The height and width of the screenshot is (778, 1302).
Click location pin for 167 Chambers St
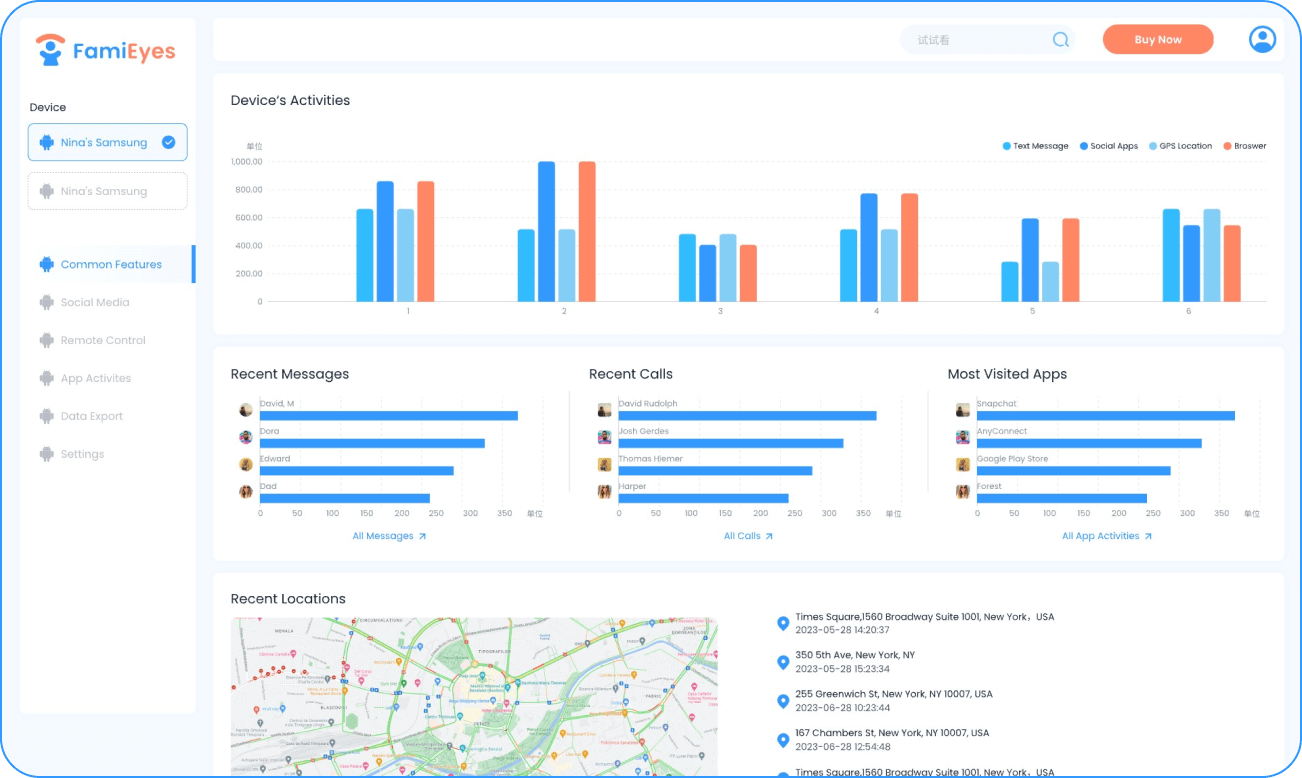pos(783,740)
